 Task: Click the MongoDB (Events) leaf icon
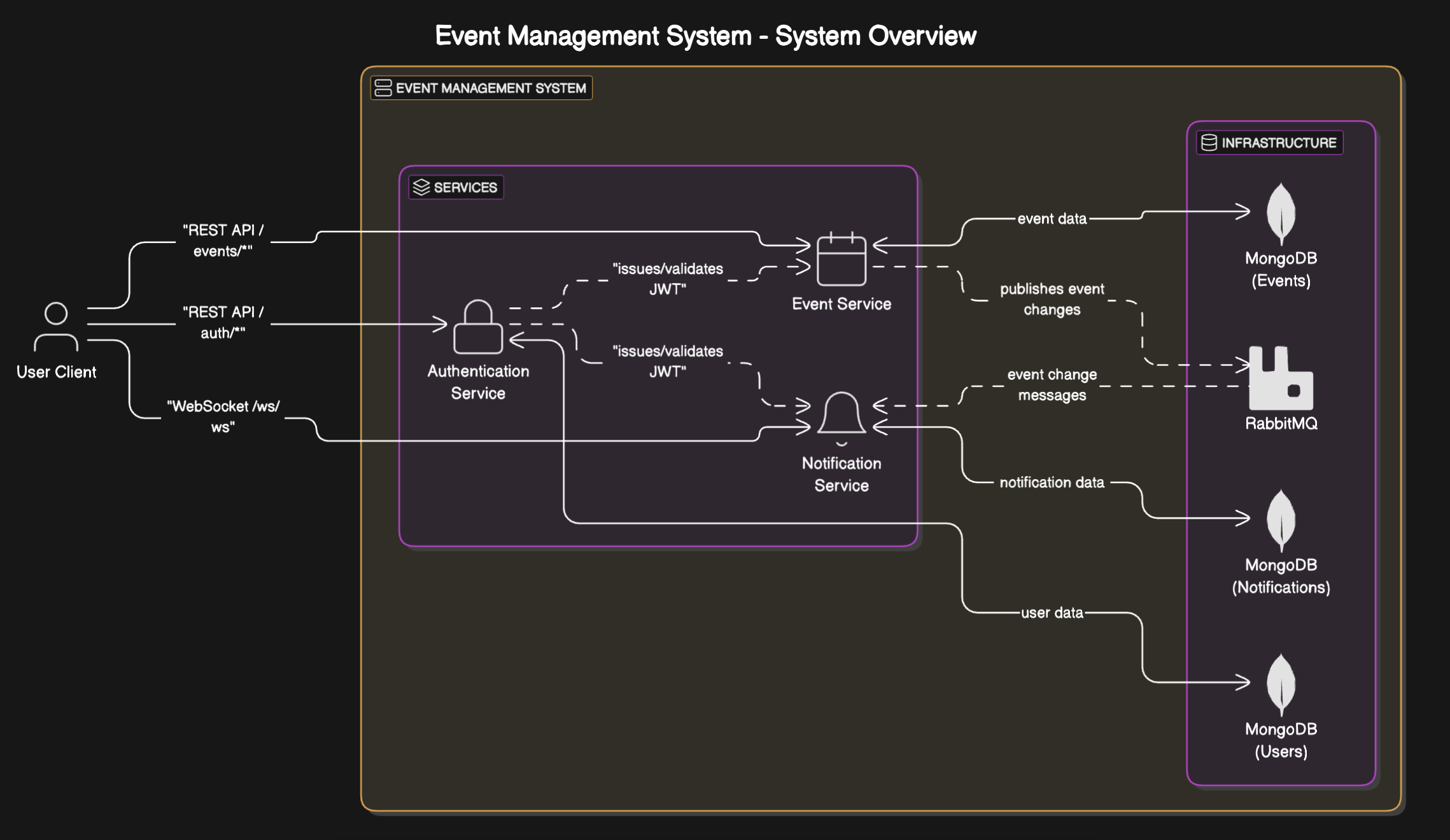tap(1281, 214)
